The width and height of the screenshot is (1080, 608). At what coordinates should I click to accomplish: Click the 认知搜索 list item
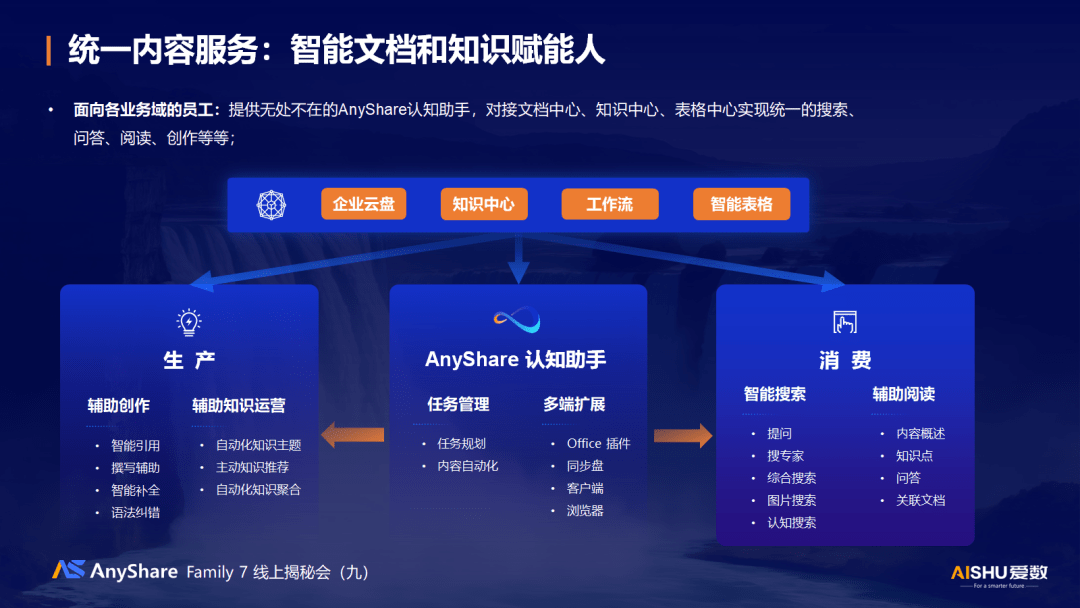[x=791, y=523]
